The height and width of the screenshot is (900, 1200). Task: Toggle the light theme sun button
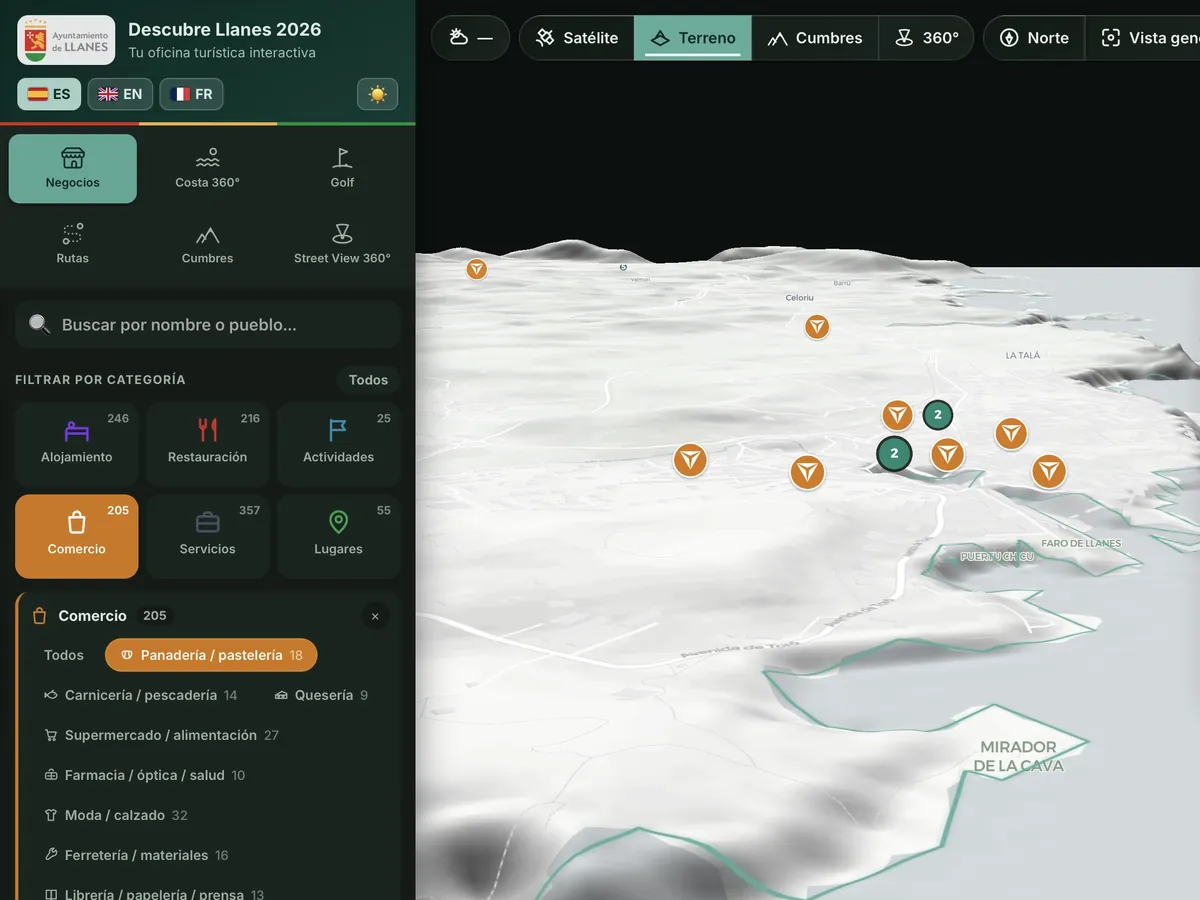click(377, 94)
